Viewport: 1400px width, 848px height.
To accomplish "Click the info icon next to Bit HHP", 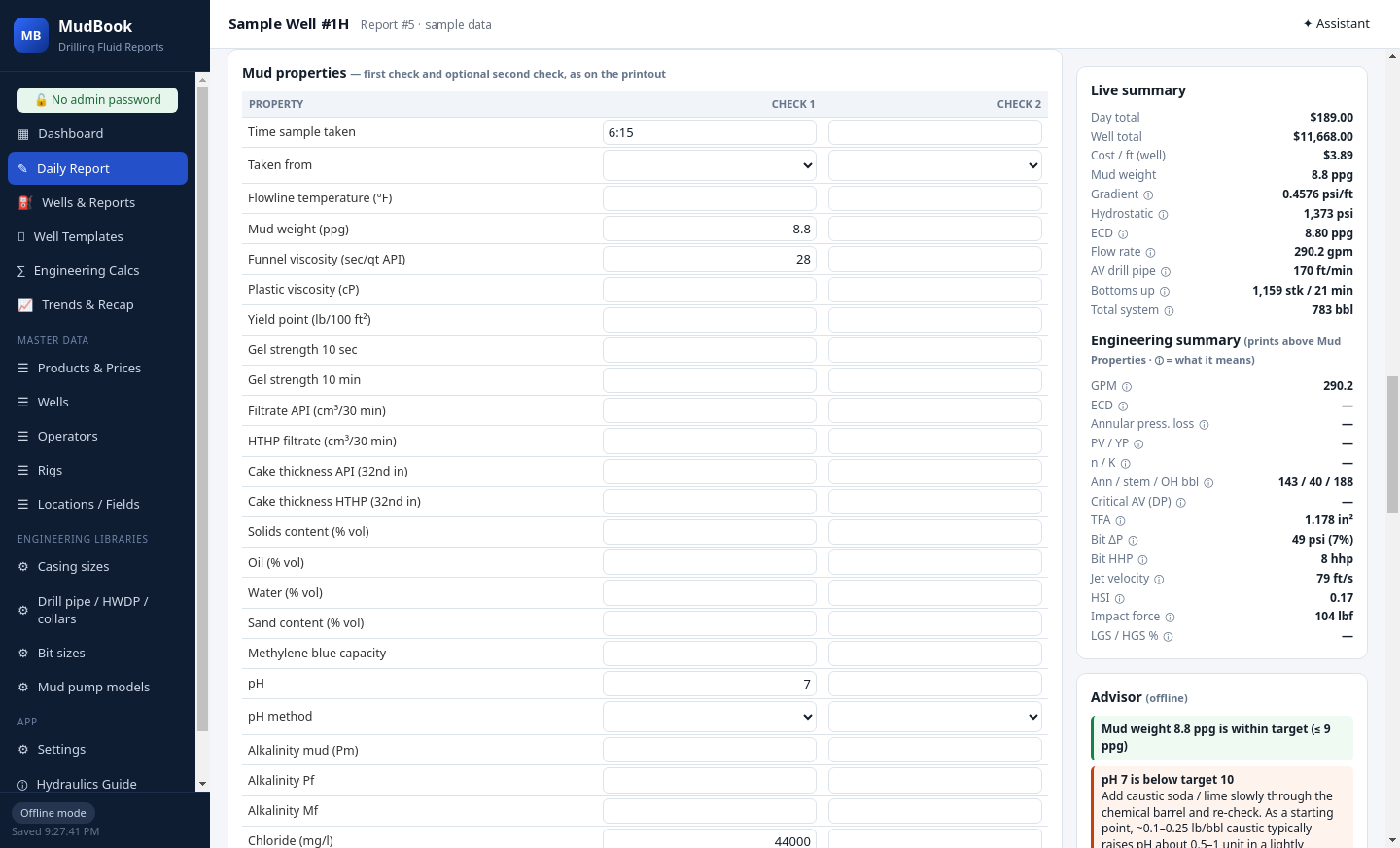I will coord(1142,559).
